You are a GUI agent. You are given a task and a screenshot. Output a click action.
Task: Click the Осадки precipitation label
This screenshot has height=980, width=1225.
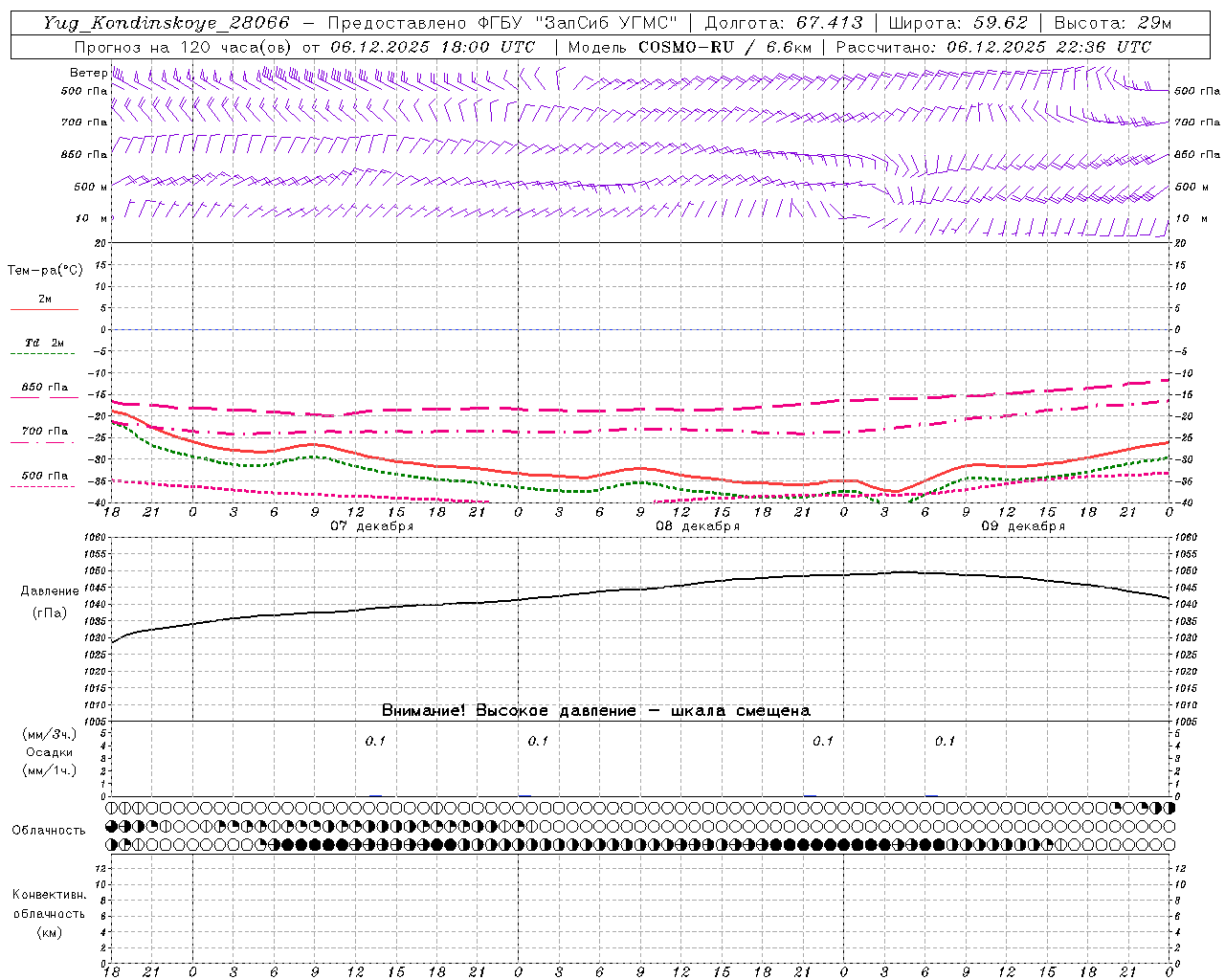(50, 752)
